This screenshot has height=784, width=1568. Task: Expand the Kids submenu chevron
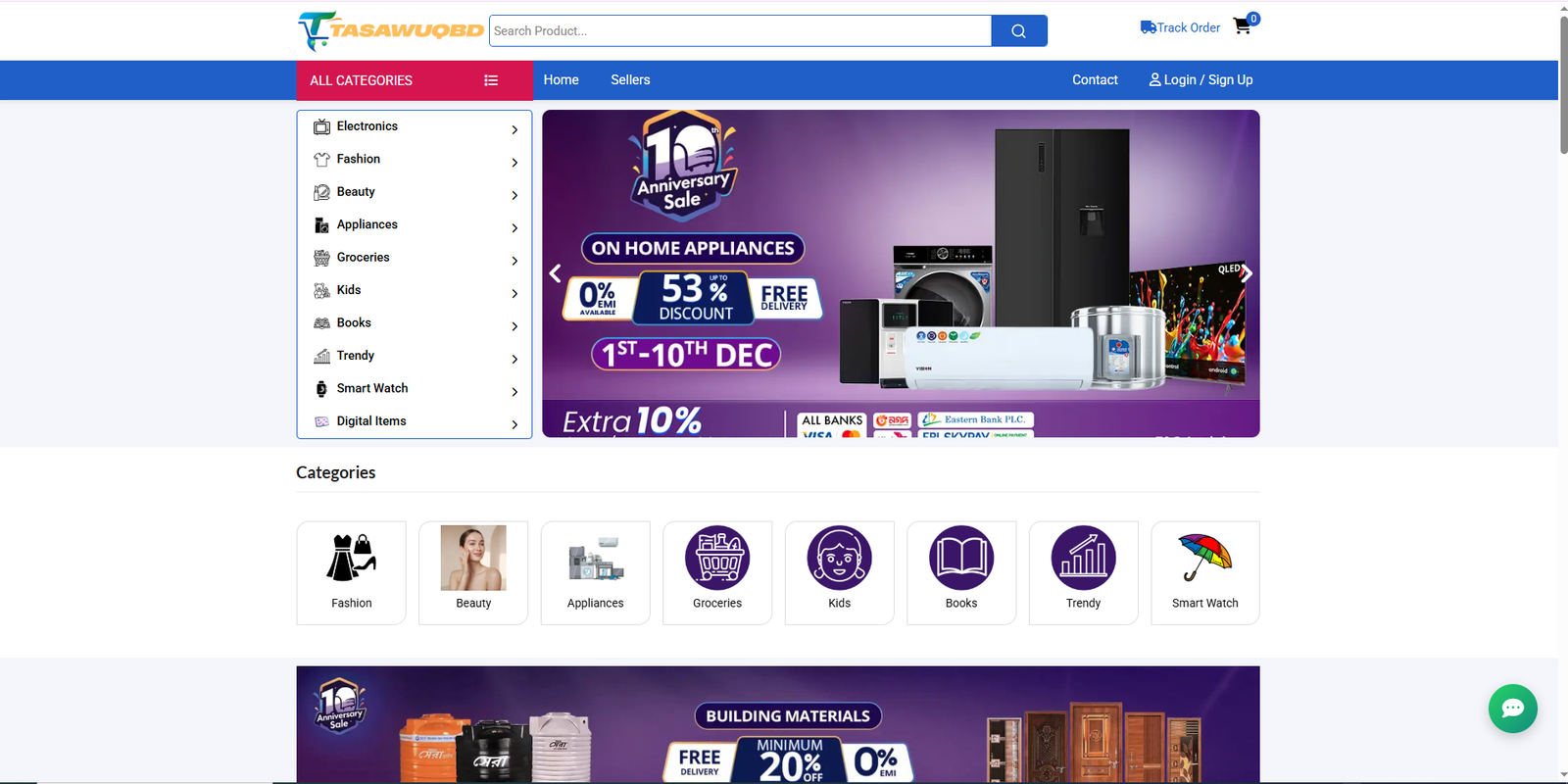[514, 293]
